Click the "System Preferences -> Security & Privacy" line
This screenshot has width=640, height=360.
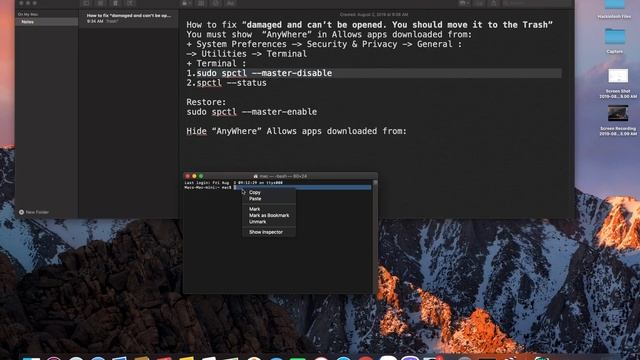pyautogui.click(x=324, y=44)
